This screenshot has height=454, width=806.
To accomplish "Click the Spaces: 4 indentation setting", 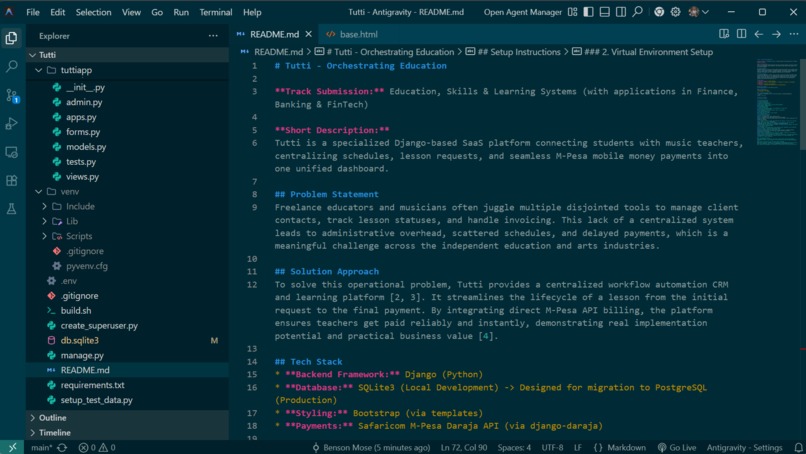I will pyautogui.click(x=514, y=447).
